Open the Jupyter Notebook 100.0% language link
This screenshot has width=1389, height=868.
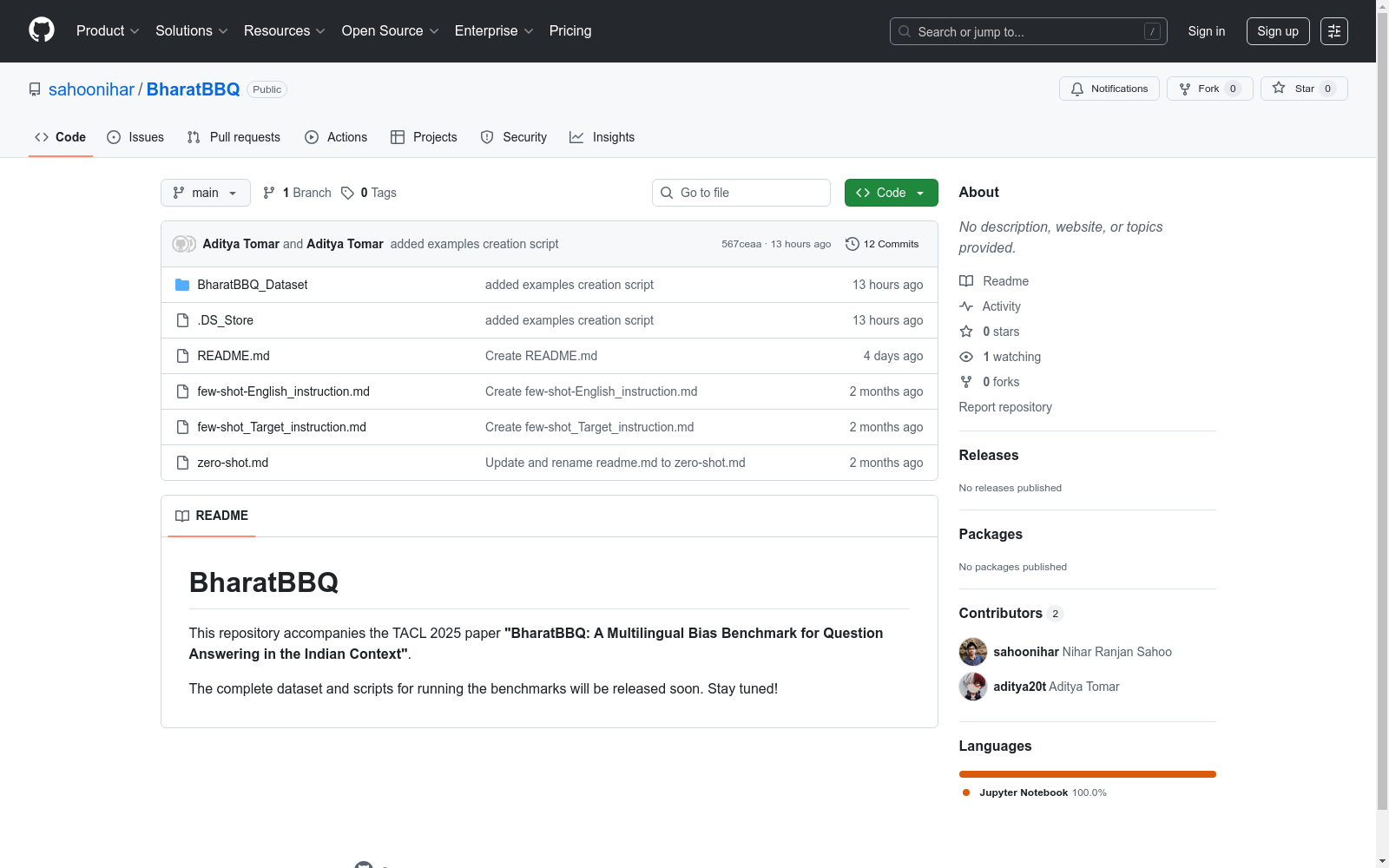(1035, 792)
